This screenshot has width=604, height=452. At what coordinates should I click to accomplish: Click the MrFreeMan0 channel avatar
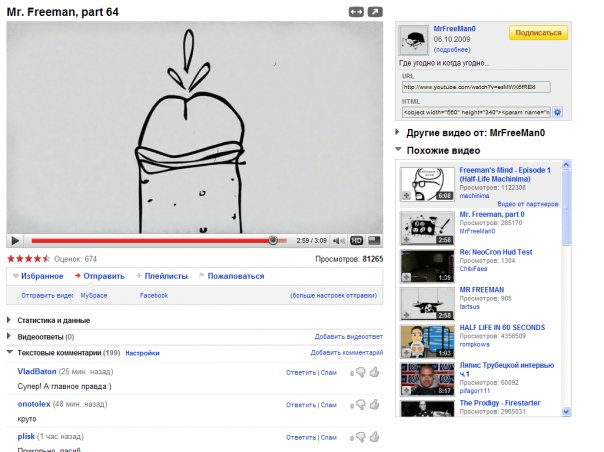point(415,39)
